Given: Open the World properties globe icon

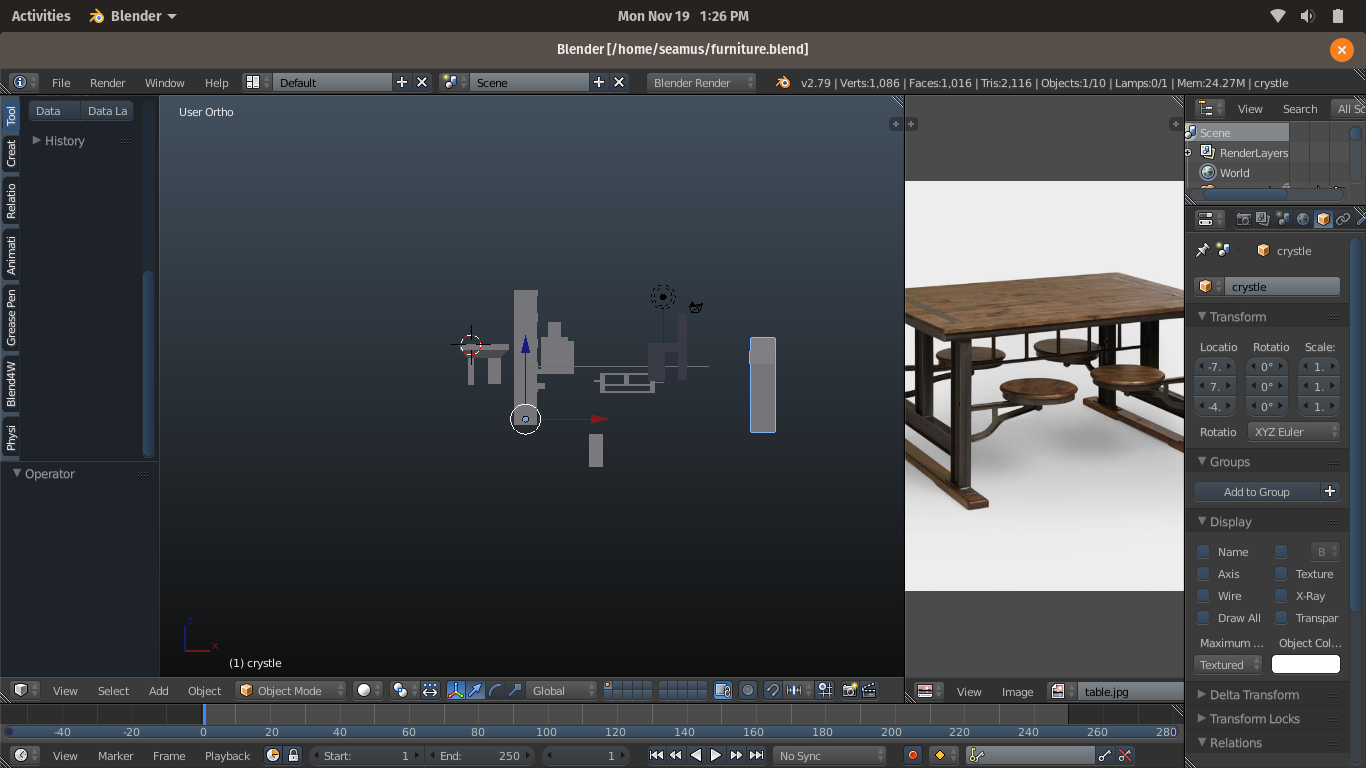Looking at the screenshot, I should [1303, 219].
